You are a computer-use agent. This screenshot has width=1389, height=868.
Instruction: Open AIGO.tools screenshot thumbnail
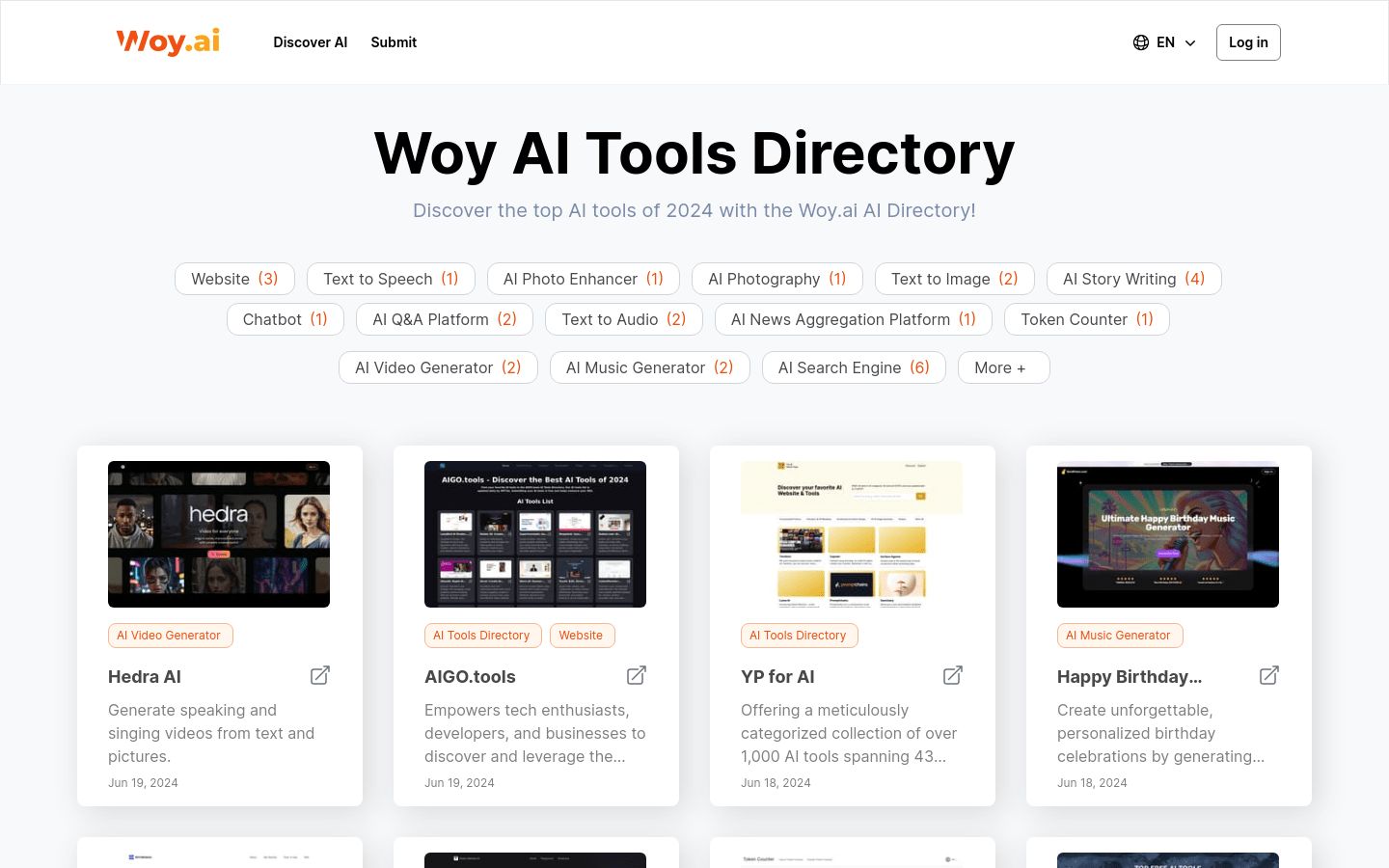click(x=535, y=534)
